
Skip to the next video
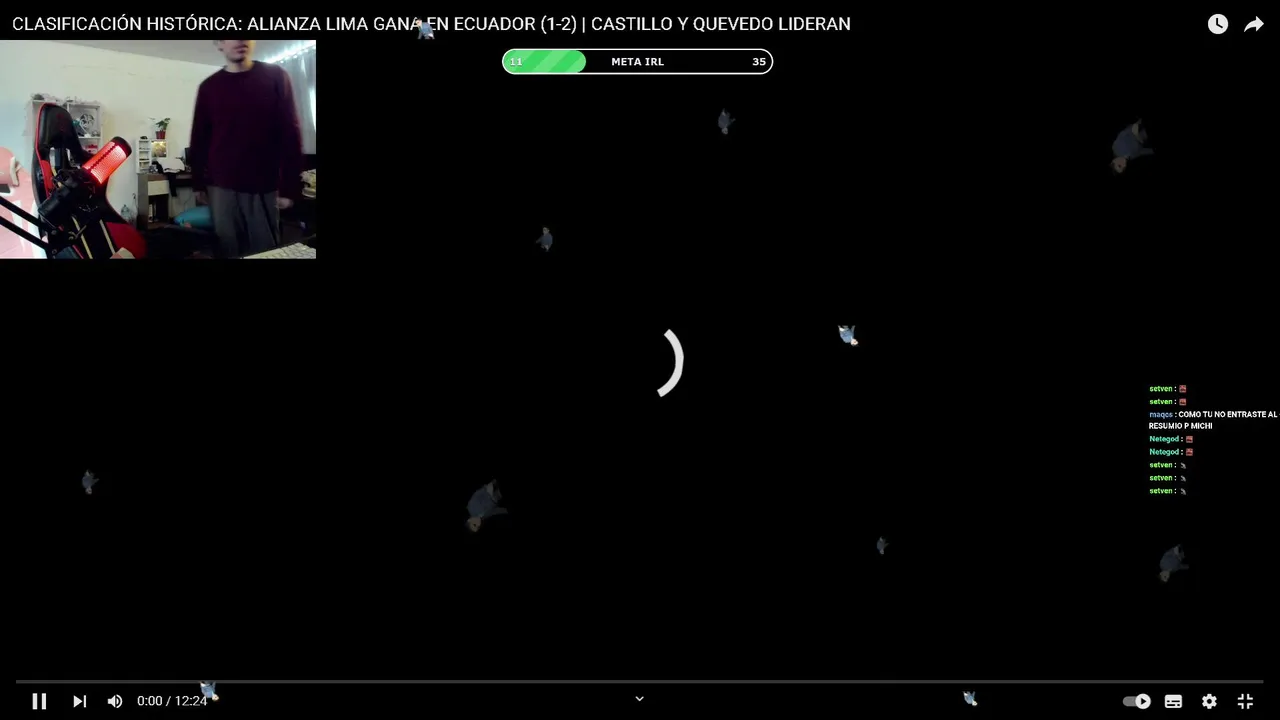pos(80,701)
